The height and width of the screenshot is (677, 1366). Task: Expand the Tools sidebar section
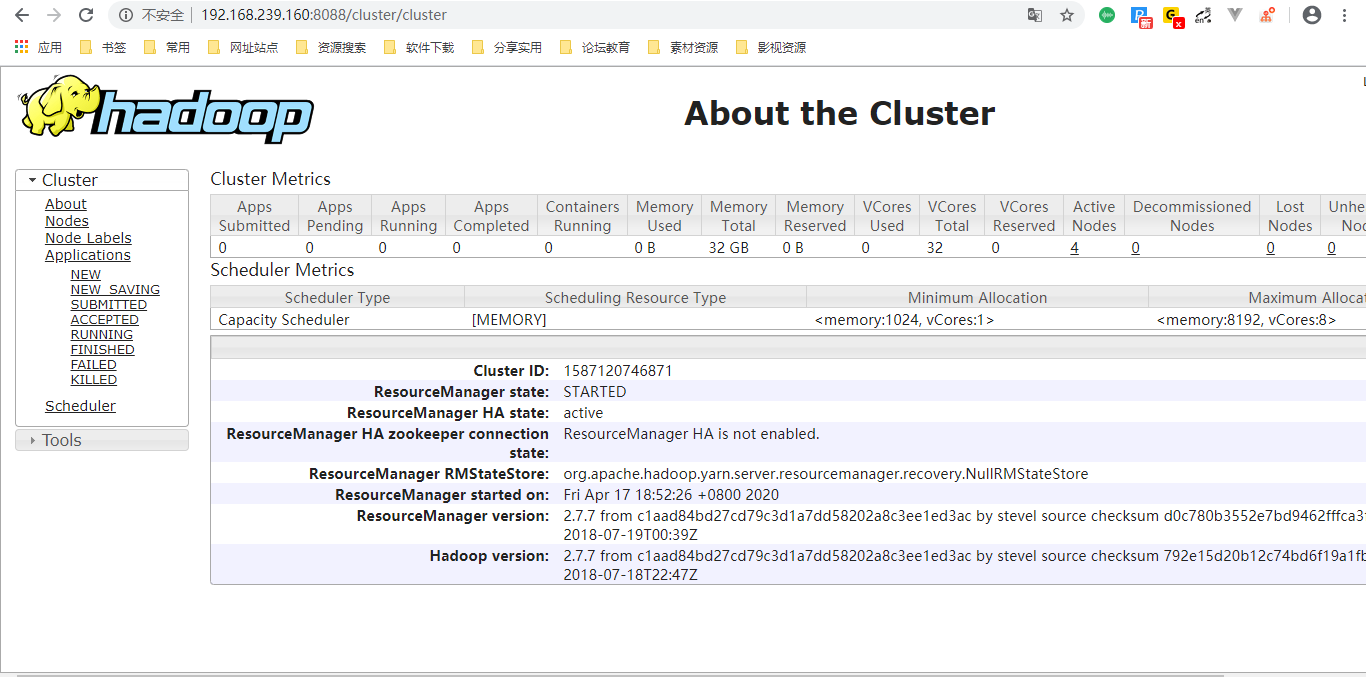pyautogui.click(x=102, y=440)
